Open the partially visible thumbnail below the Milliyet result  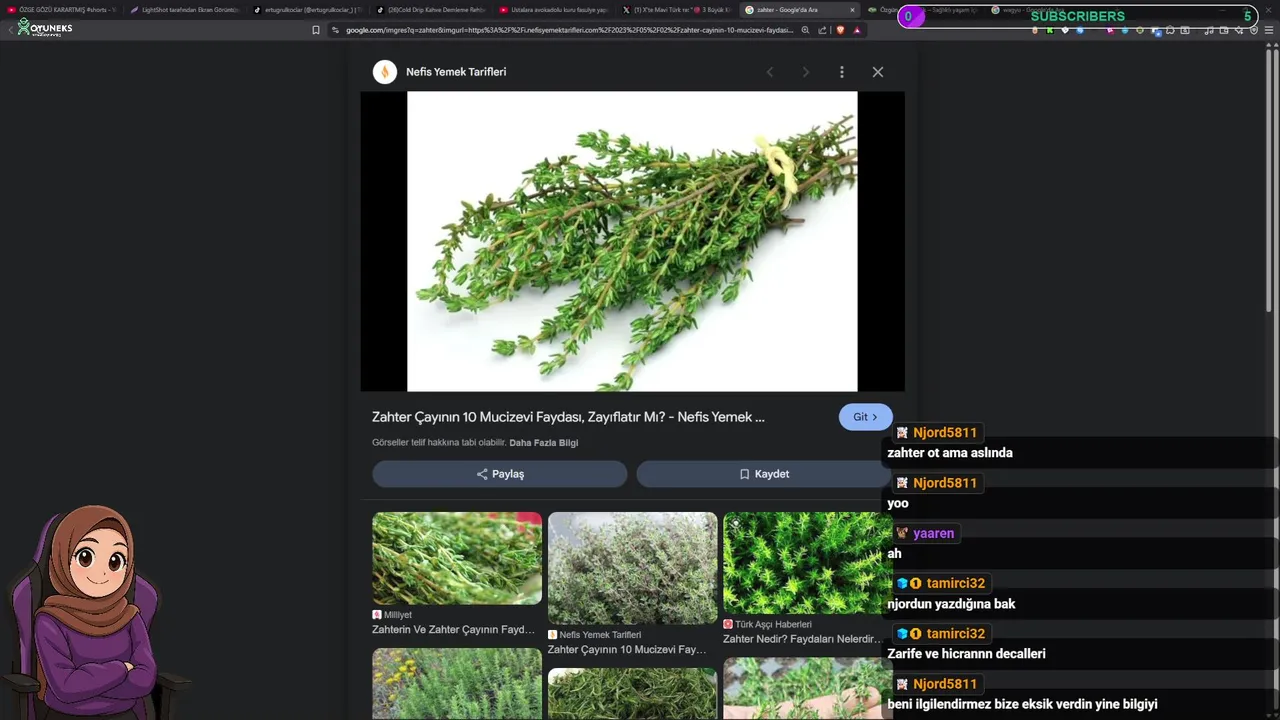(x=457, y=684)
